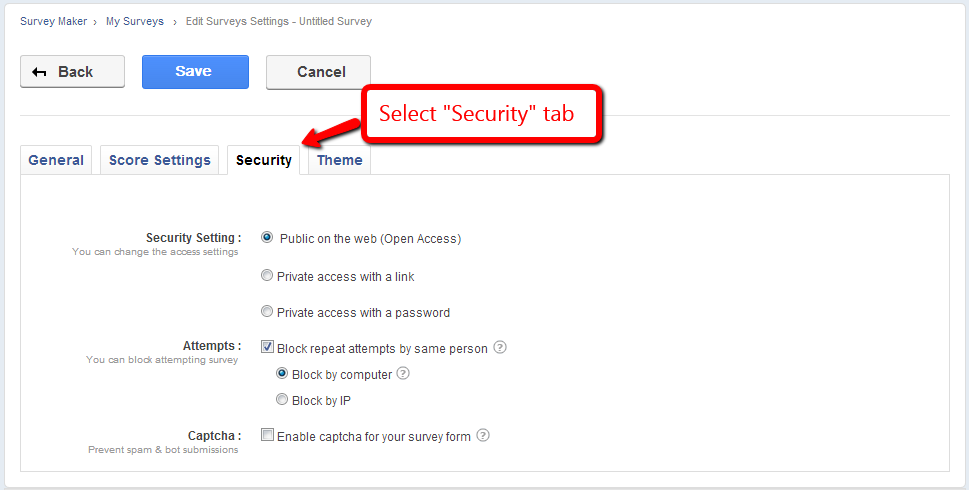This screenshot has width=969, height=490.
Task: Choose Private access with a password
Action: pos(267,312)
